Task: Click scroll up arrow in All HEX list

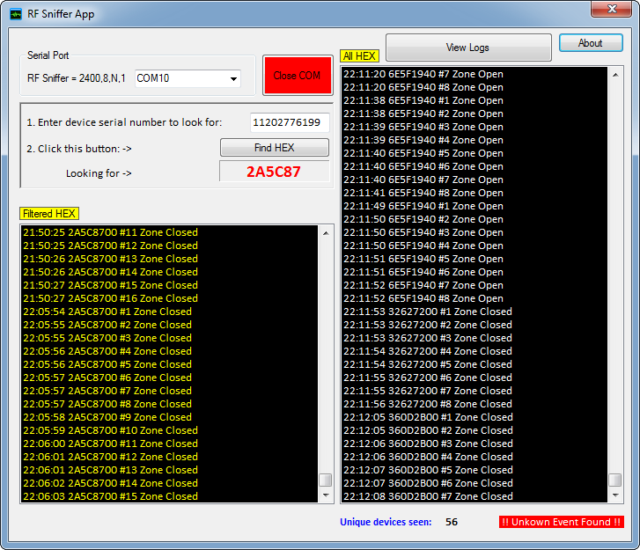Action: click(x=616, y=75)
